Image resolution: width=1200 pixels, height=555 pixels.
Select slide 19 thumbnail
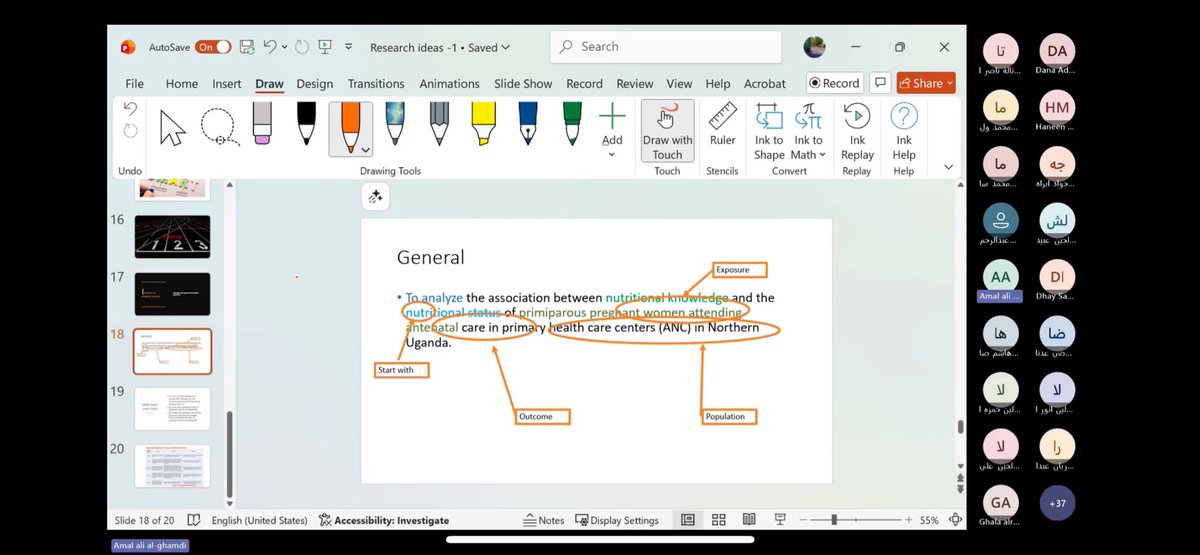pos(172,408)
